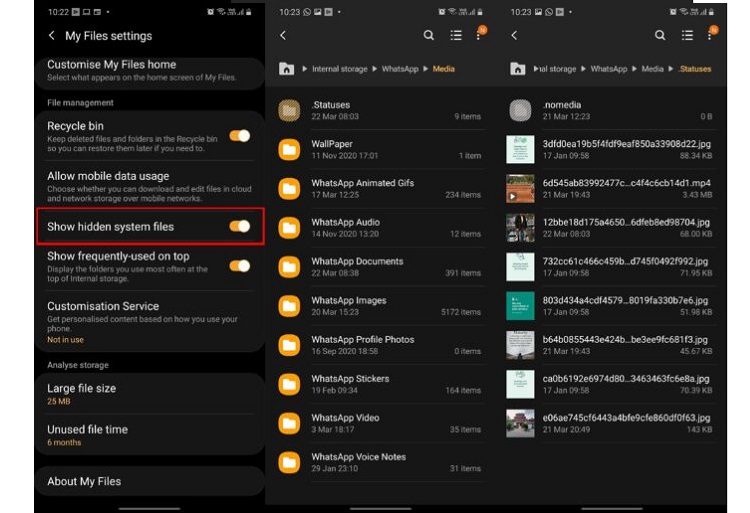The height and width of the screenshot is (513, 750).
Task: Open the 6d545ab83992477c mp4 video thumbnail
Action: coord(520,188)
